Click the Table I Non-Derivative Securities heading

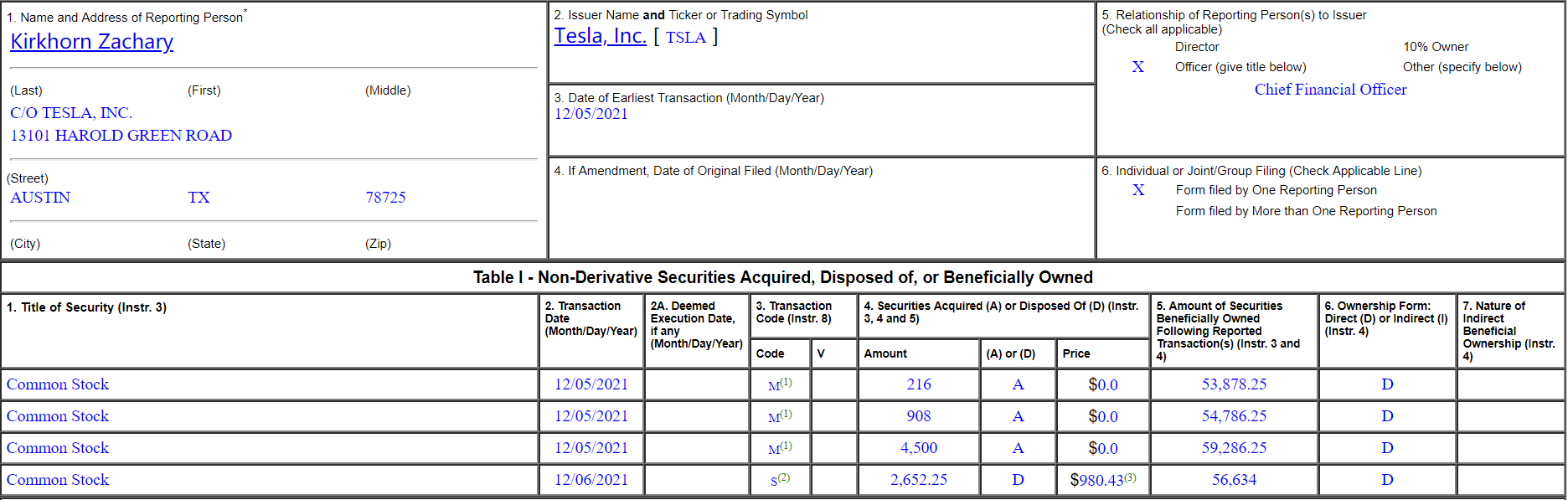782,277
